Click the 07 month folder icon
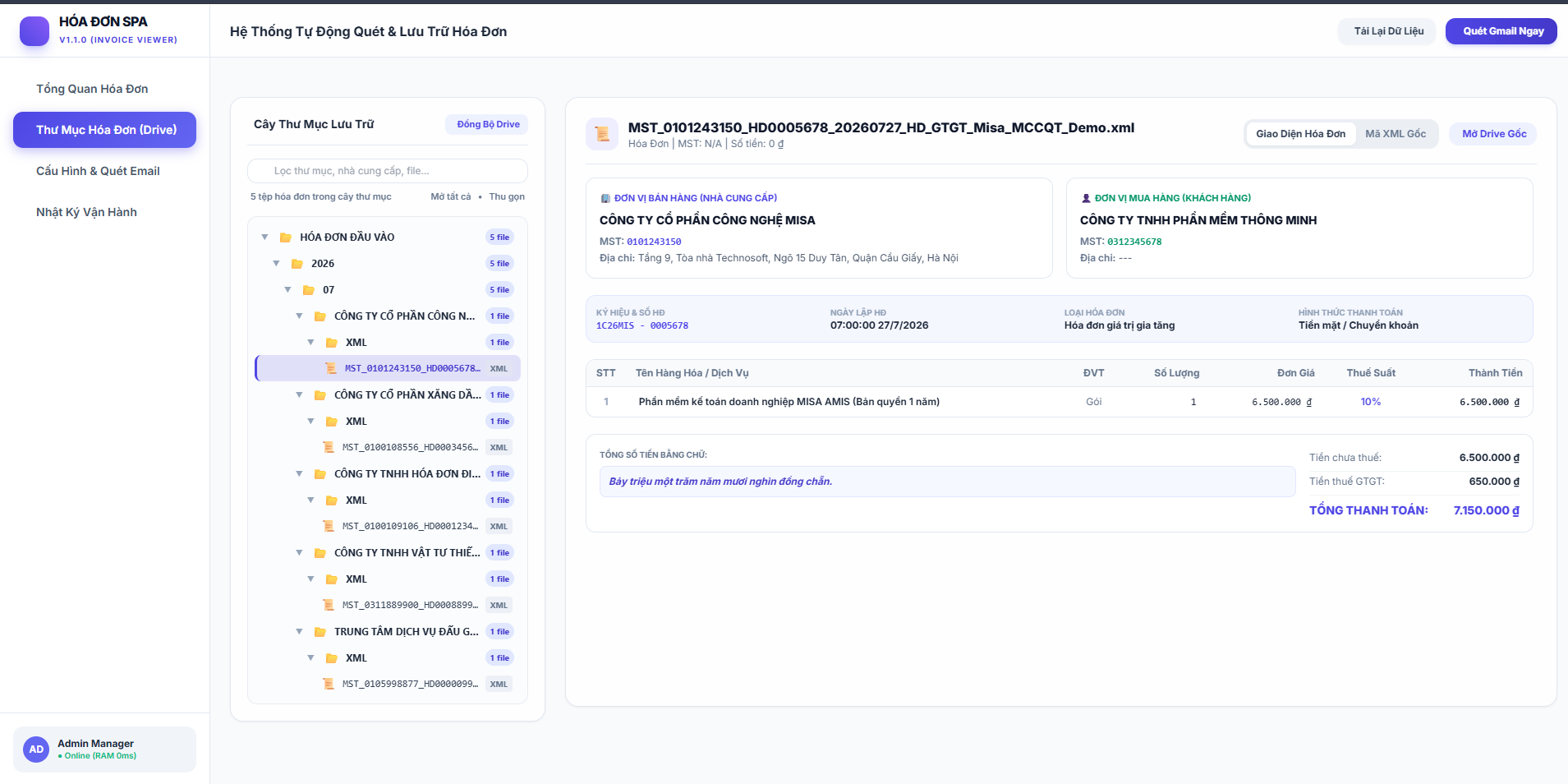1568x784 pixels. (x=309, y=290)
